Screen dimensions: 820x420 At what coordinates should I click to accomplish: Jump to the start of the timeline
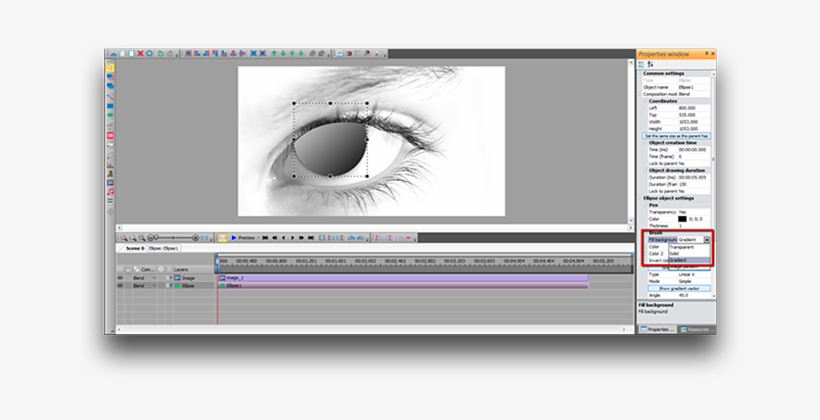[265, 238]
